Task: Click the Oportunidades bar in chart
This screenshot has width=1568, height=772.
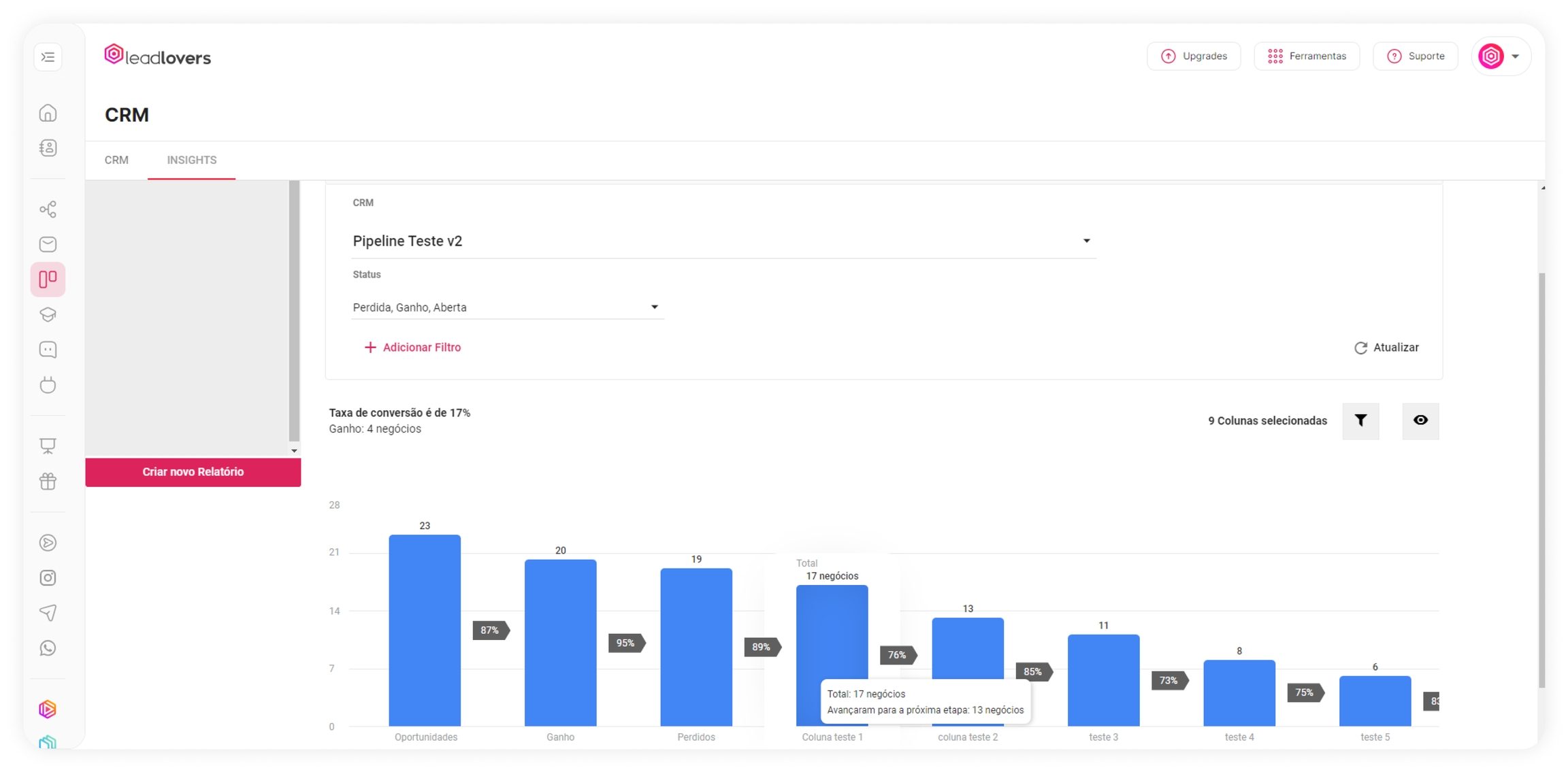Action: point(425,630)
